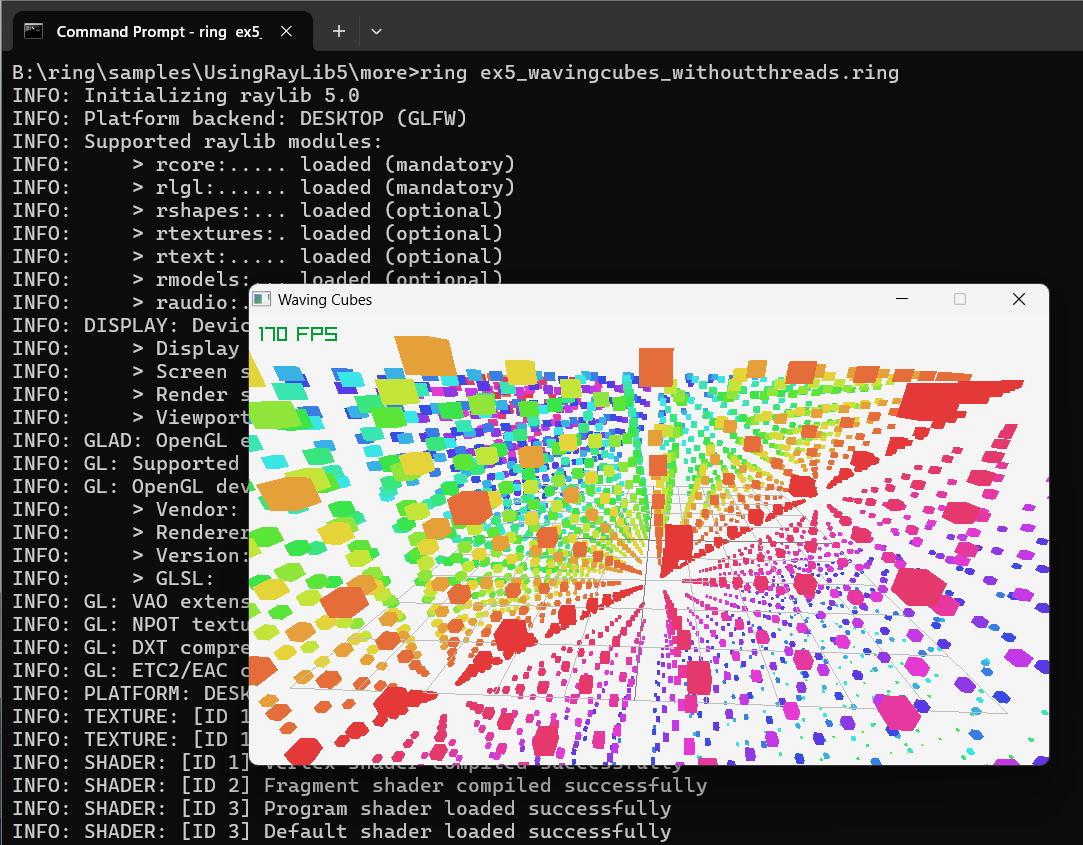Click the 'Program shader loaded successfully' line

point(466,809)
